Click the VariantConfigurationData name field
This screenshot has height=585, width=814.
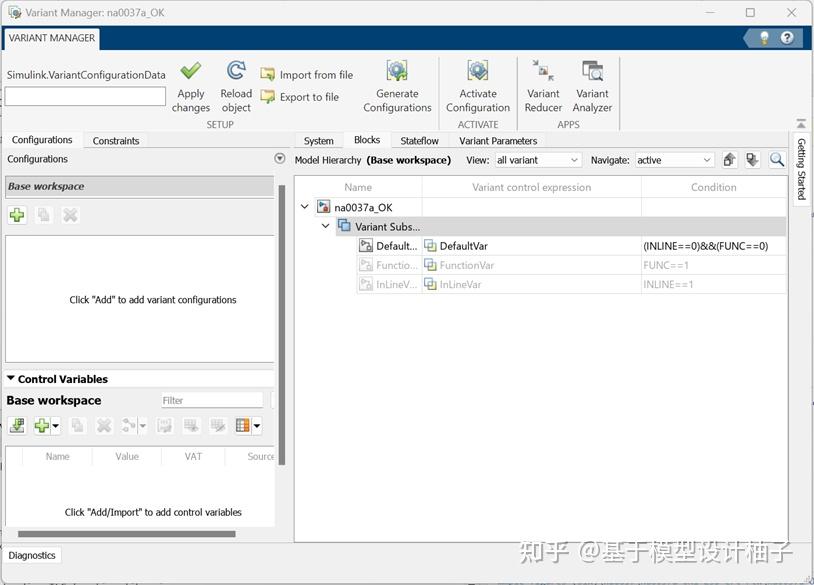coord(85,96)
